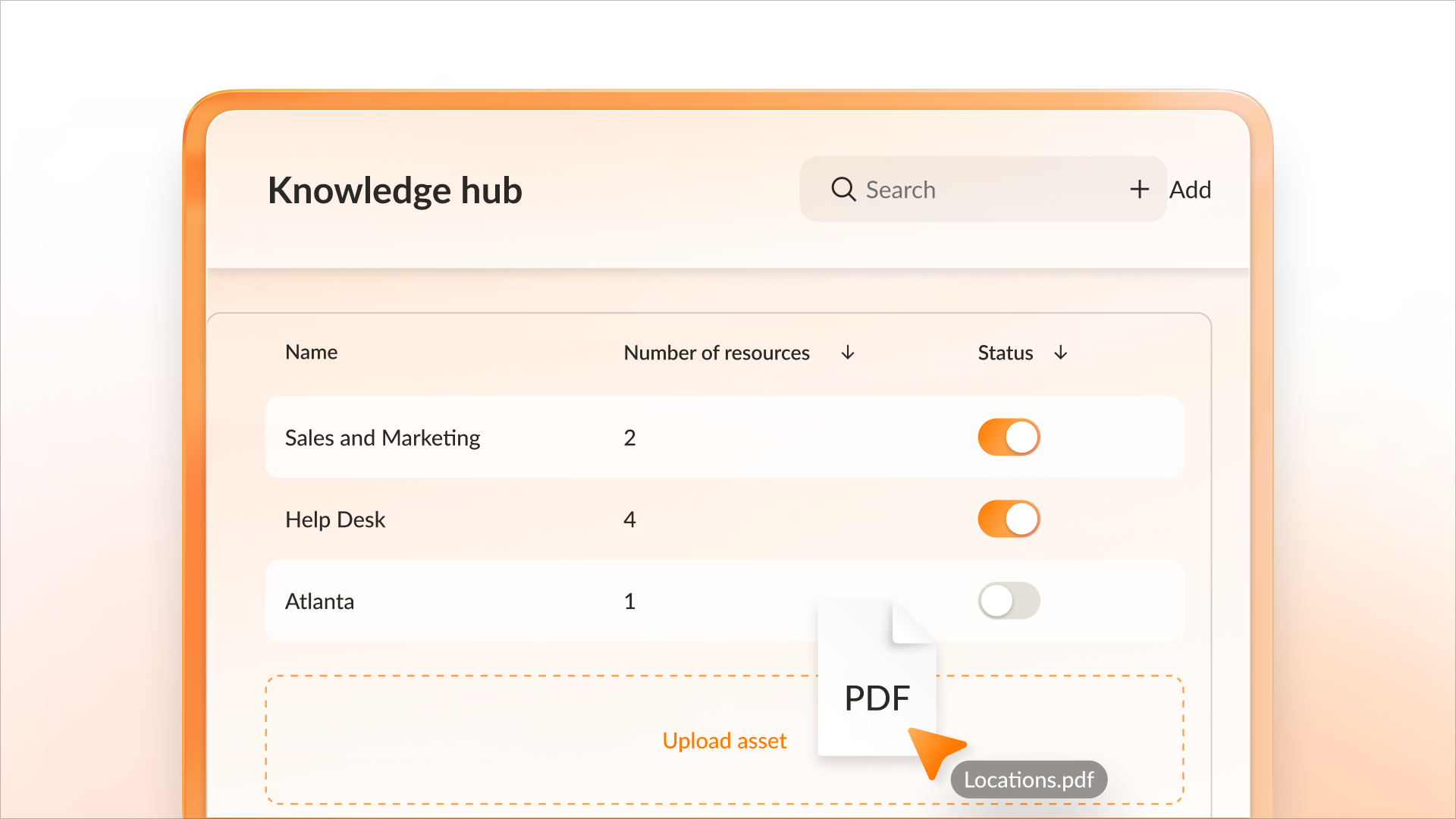Click the Upload asset link
The width and height of the screenshot is (1456, 819).
(x=724, y=740)
